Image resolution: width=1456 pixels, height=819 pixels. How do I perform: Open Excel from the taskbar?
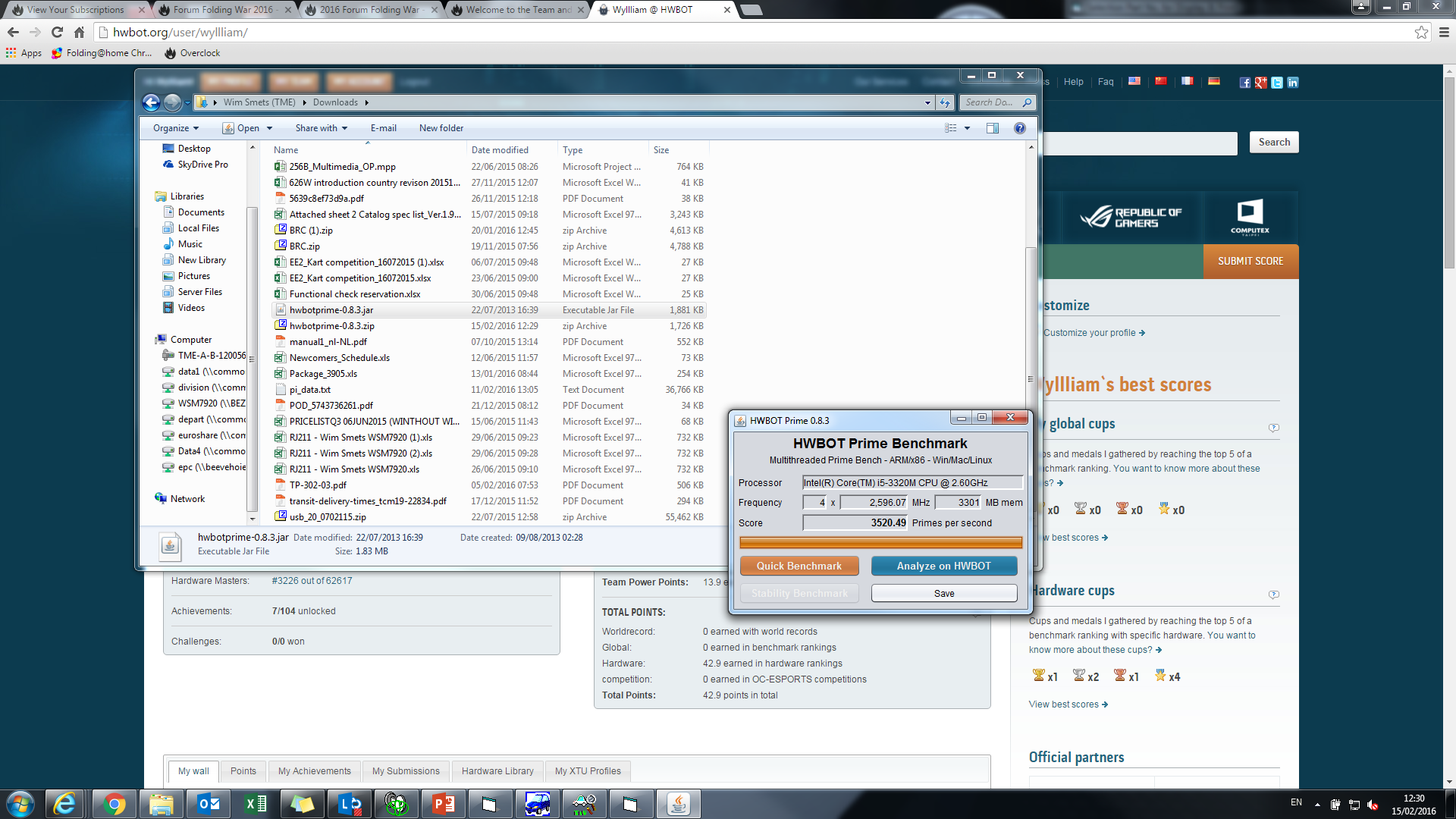pyautogui.click(x=256, y=804)
